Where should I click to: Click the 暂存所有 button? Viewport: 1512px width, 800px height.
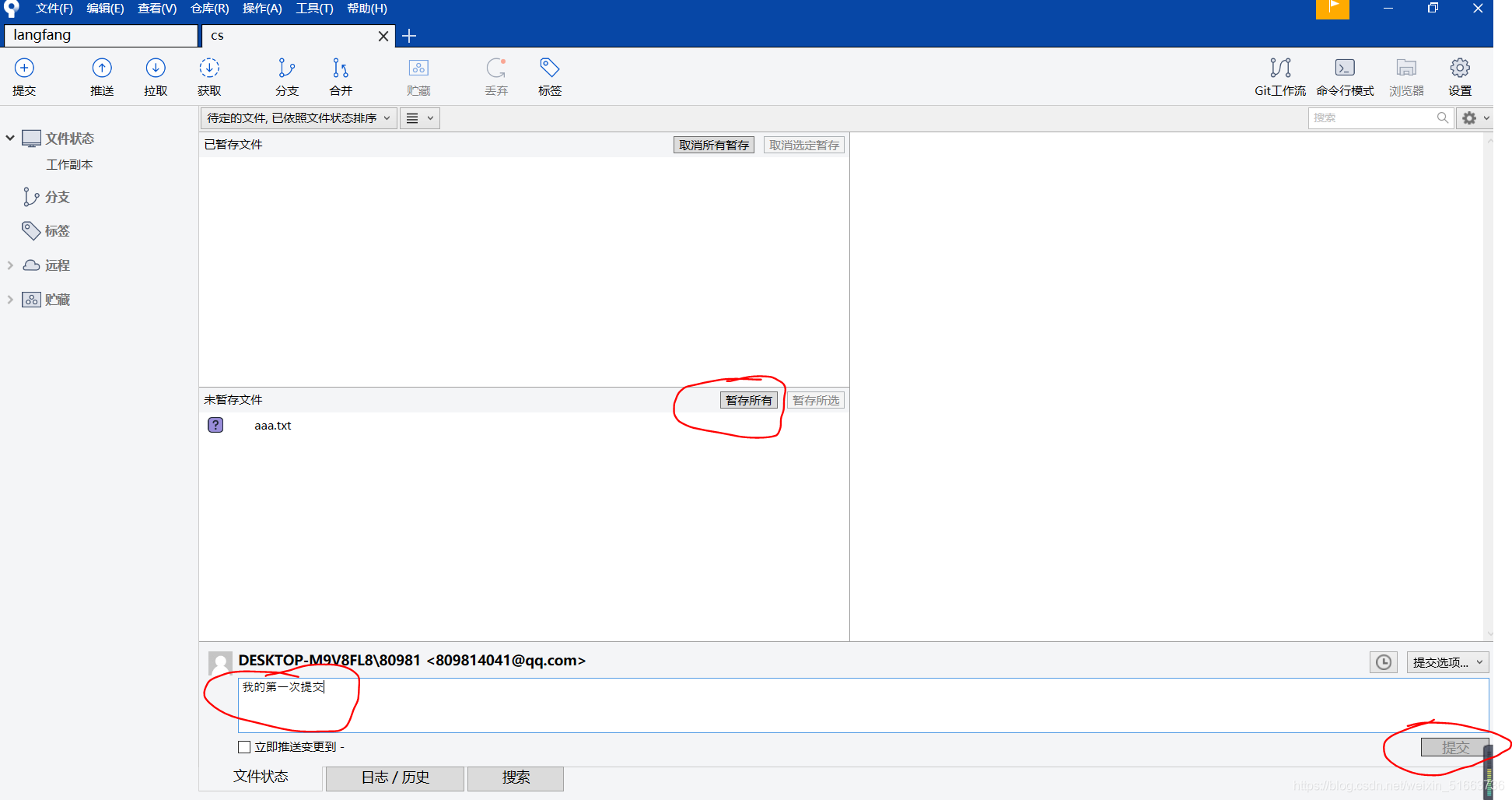pyautogui.click(x=749, y=400)
